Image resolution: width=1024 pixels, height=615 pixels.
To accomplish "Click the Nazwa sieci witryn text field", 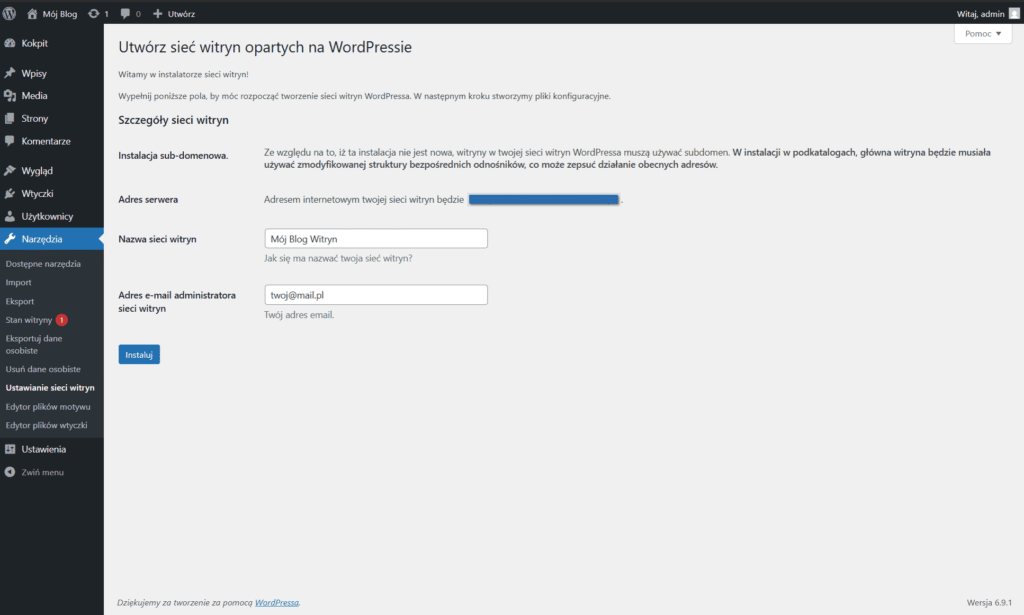I will [373, 239].
